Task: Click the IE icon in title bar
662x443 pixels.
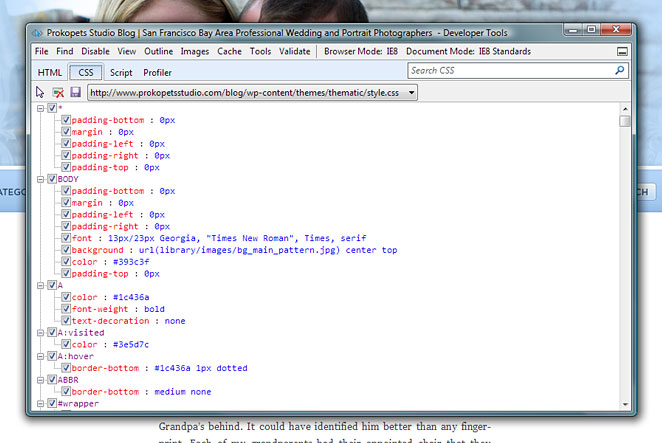Action: [38, 31]
